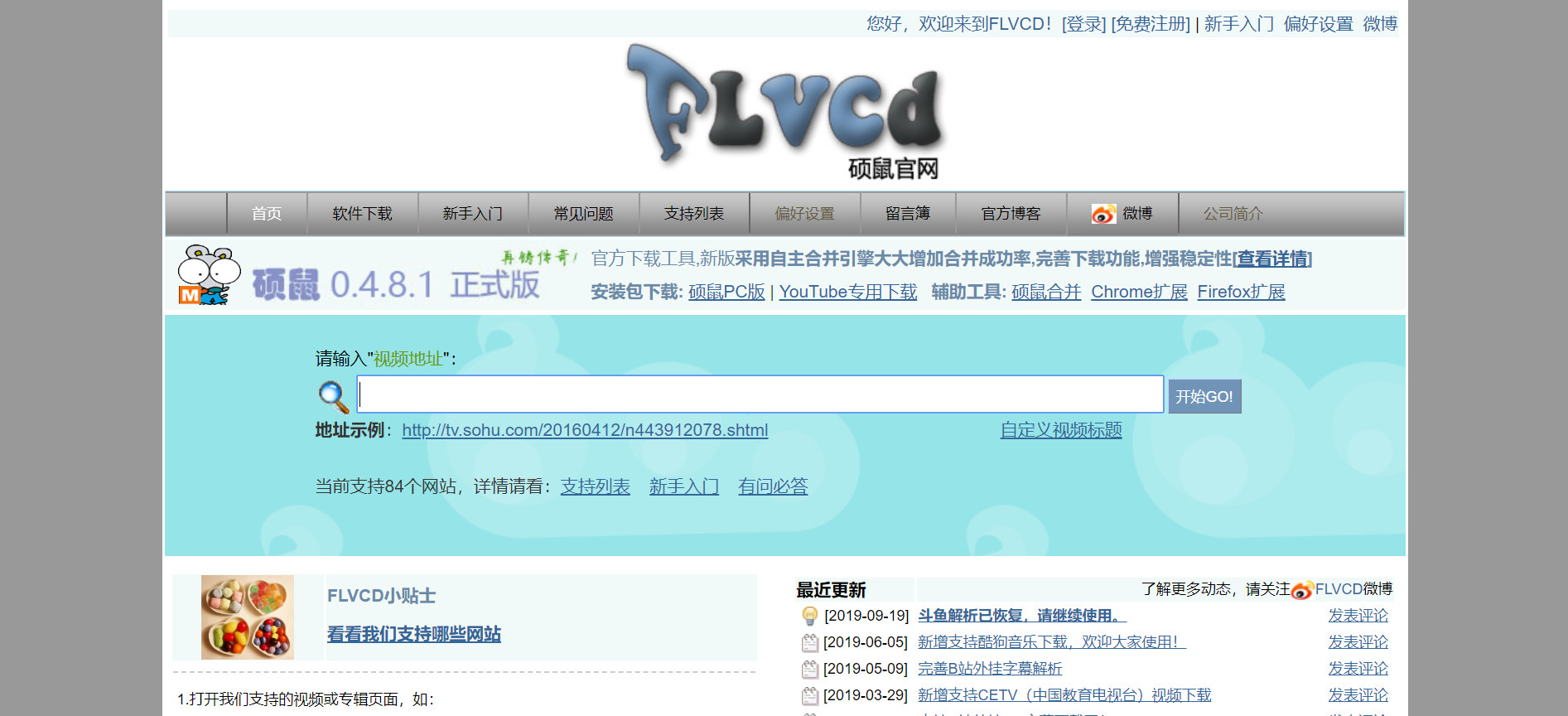The width and height of the screenshot is (1568, 716).
Task: Visit 官方博客 from the navigation bar
Action: point(1011,214)
